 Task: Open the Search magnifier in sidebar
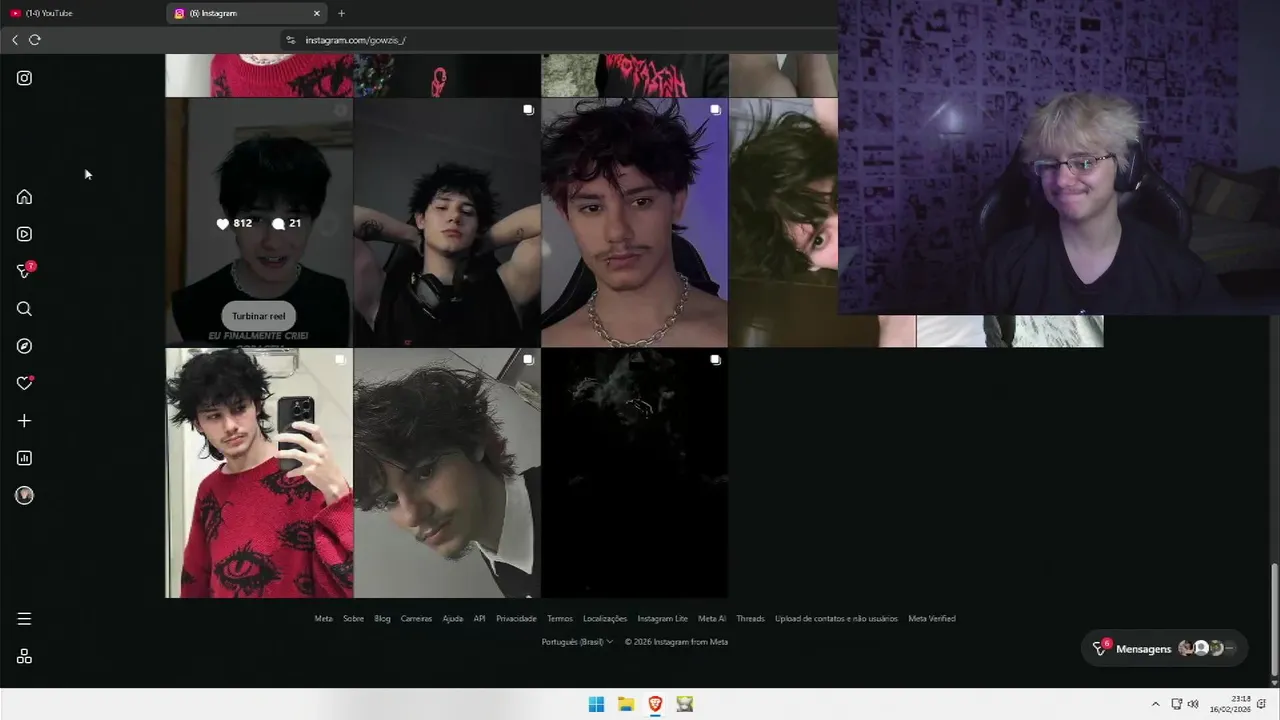click(24, 309)
